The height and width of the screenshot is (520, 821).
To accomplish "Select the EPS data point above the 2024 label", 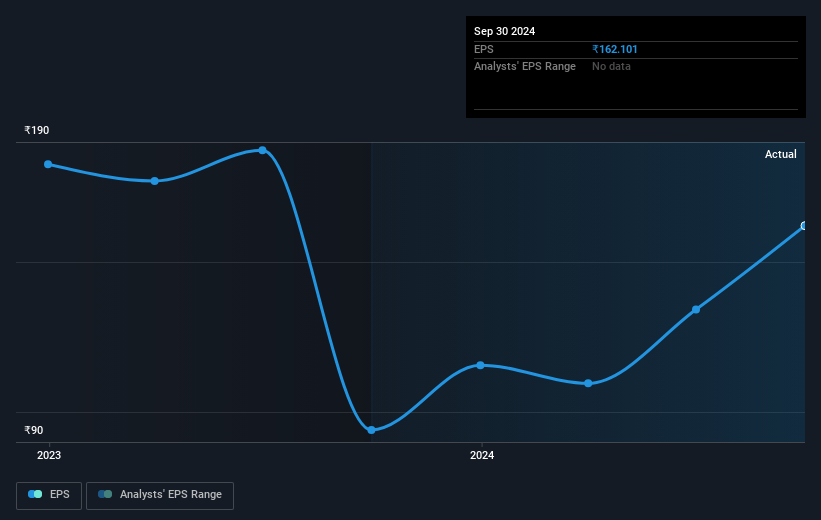I will (480, 365).
